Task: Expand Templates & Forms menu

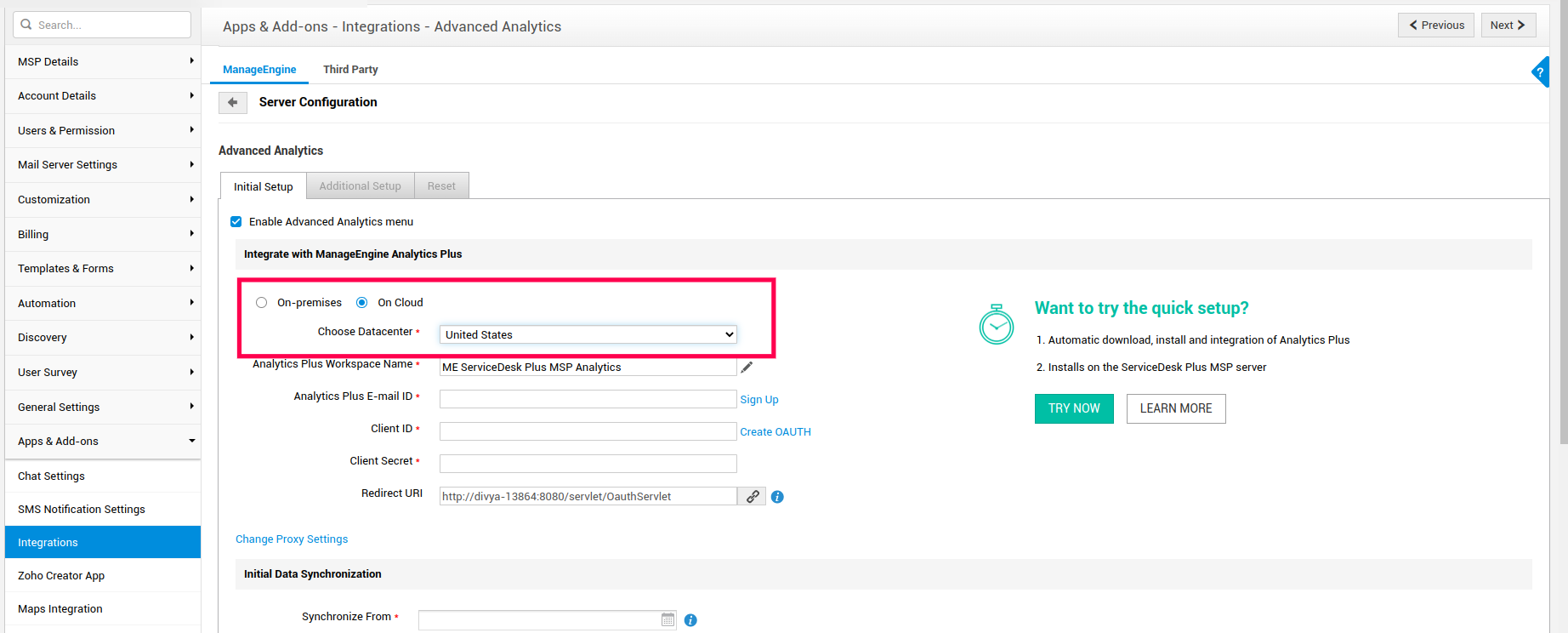Action: point(103,269)
